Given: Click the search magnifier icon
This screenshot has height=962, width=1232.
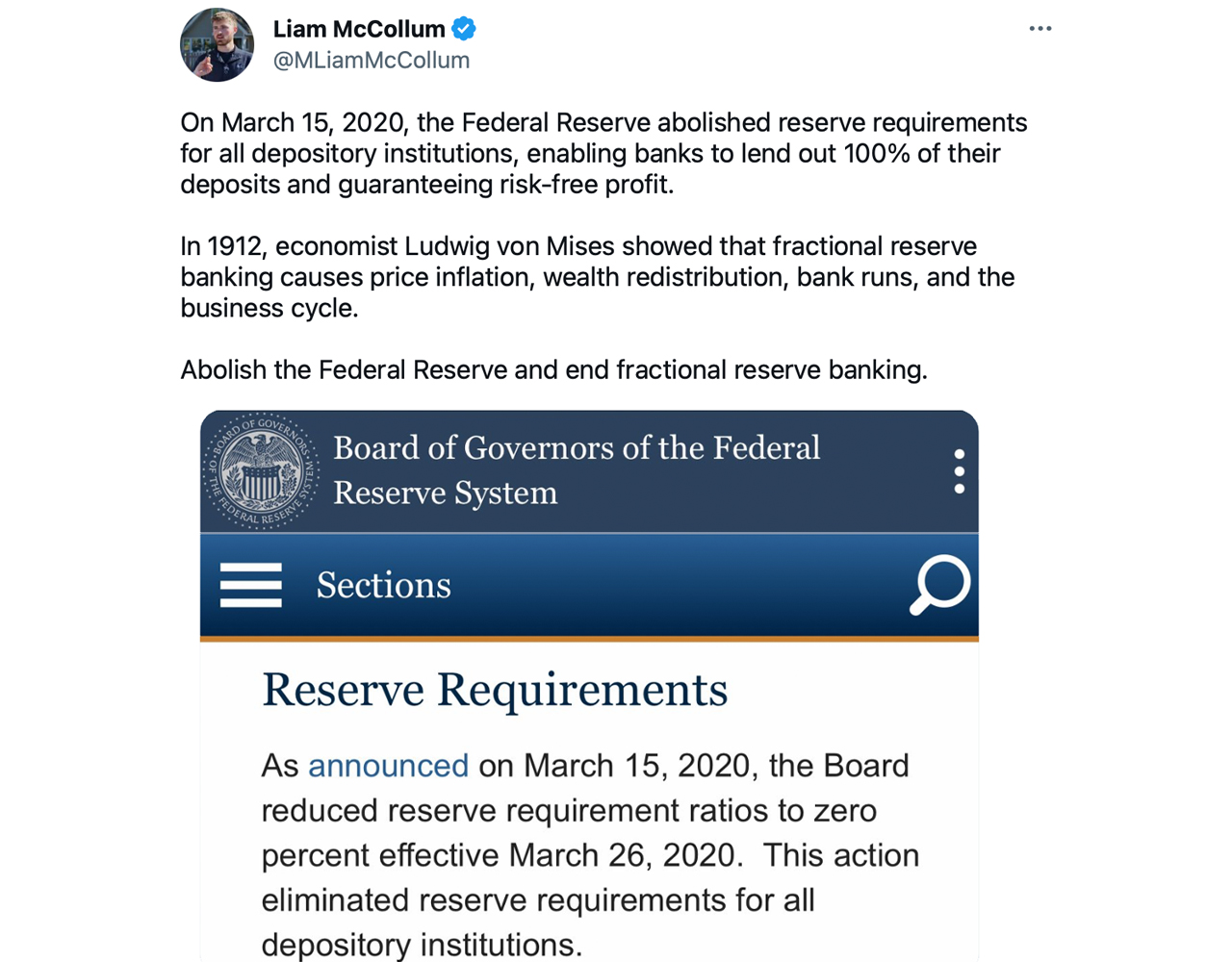Looking at the screenshot, I should click(x=939, y=584).
